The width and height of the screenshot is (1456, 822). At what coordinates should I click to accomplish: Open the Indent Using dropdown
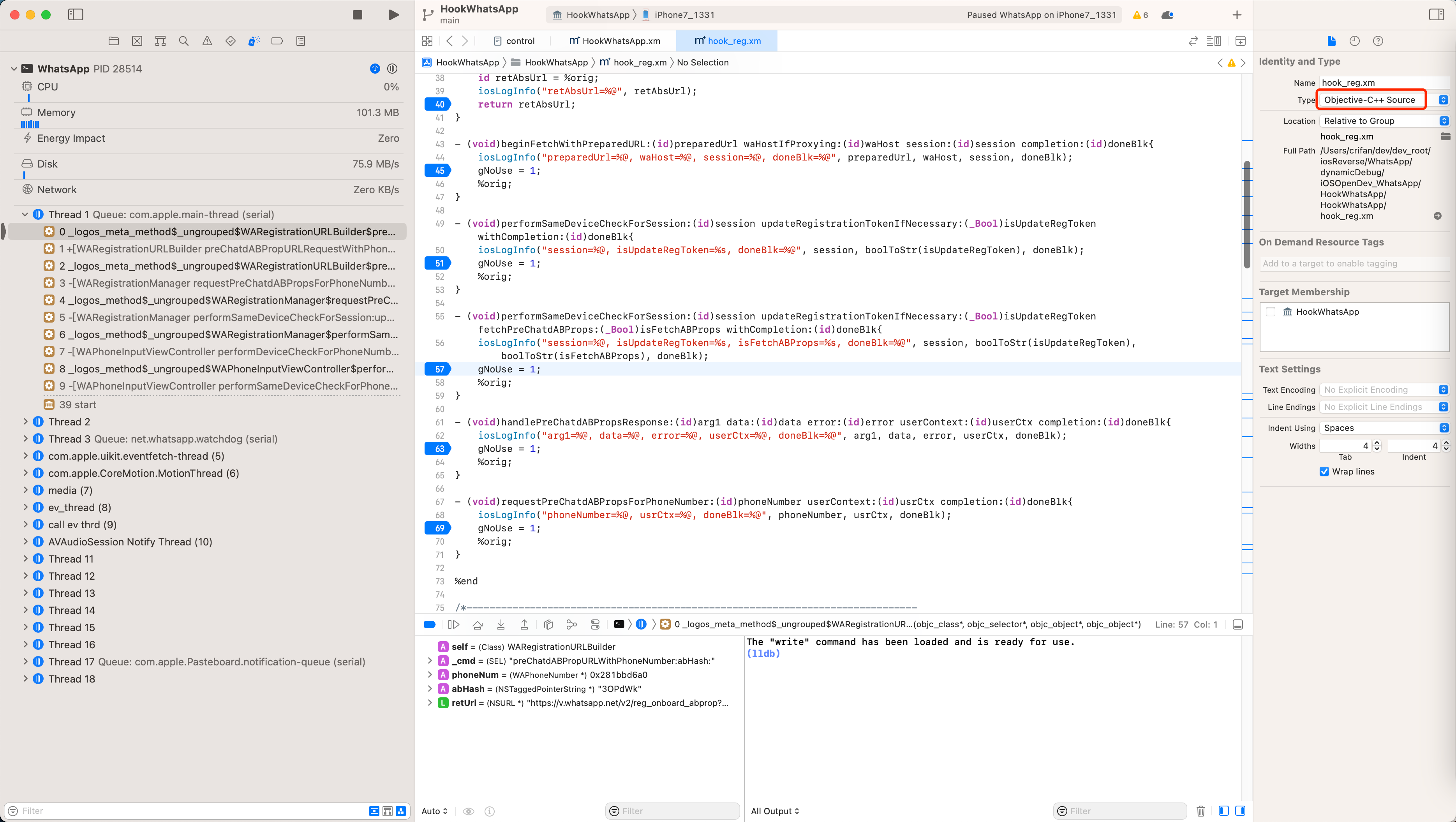tap(1384, 427)
